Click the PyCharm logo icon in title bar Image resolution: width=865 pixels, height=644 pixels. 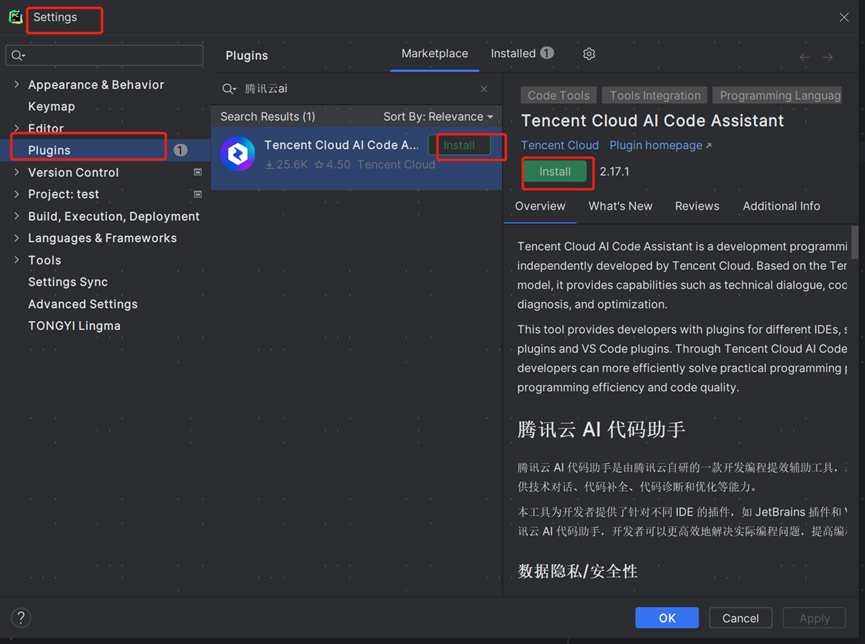(x=15, y=17)
